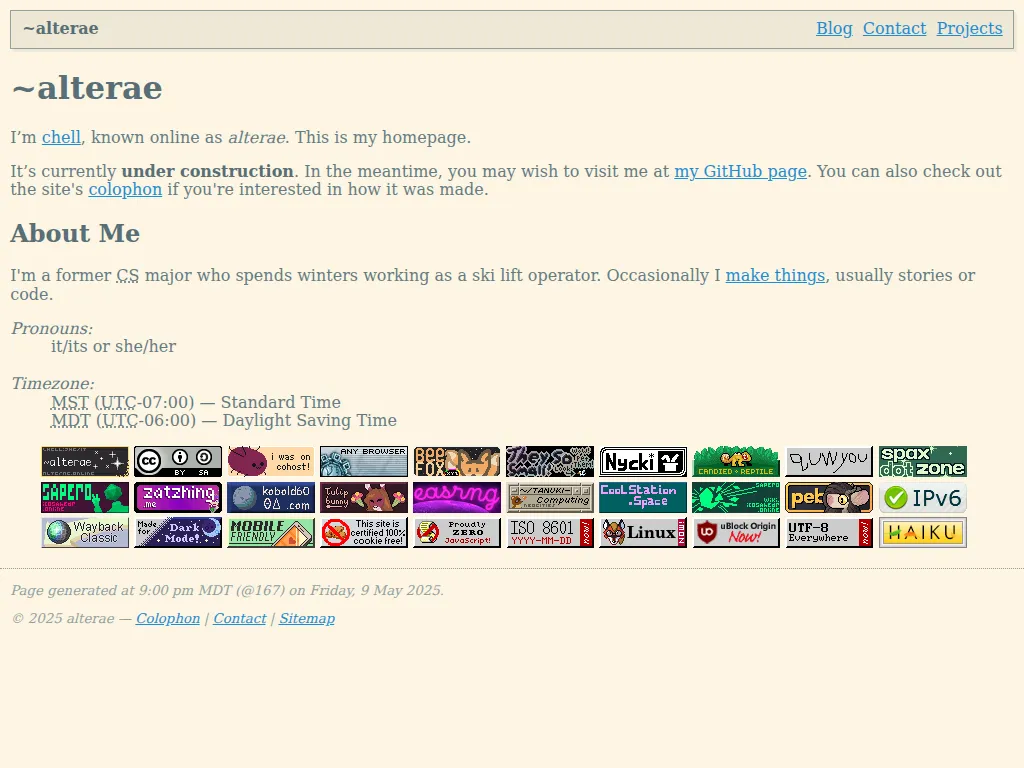The width and height of the screenshot is (1024, 768).
Task: Open the Projects navigation item
Action: tap(969, 28)
